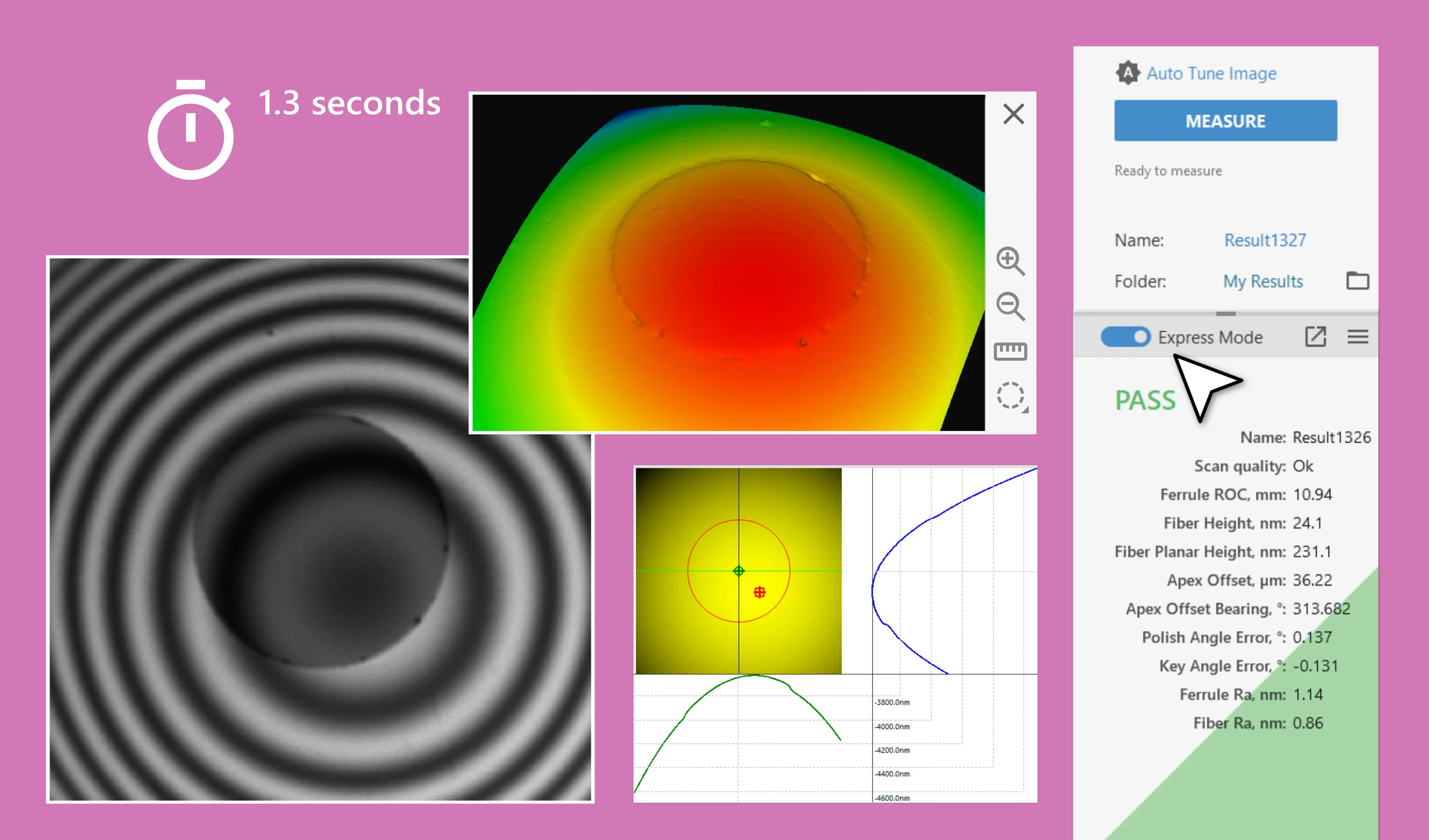Open the My Results folder link

1263,281
